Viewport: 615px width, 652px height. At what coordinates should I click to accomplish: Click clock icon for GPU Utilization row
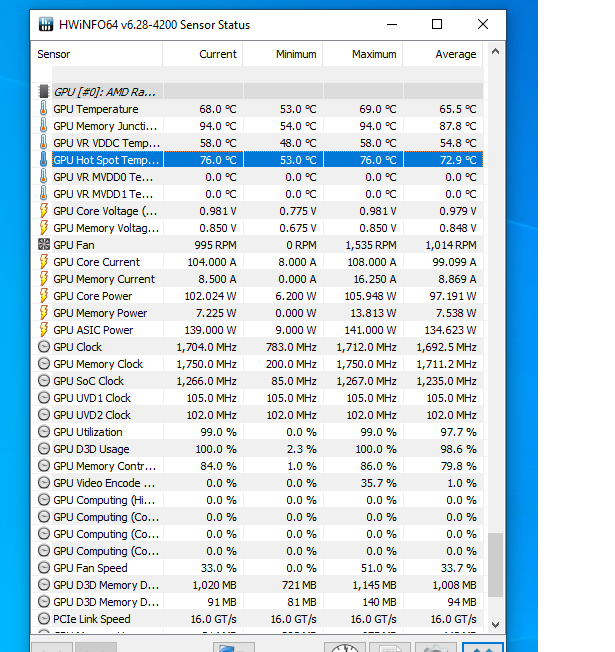[x=44, y=432]
